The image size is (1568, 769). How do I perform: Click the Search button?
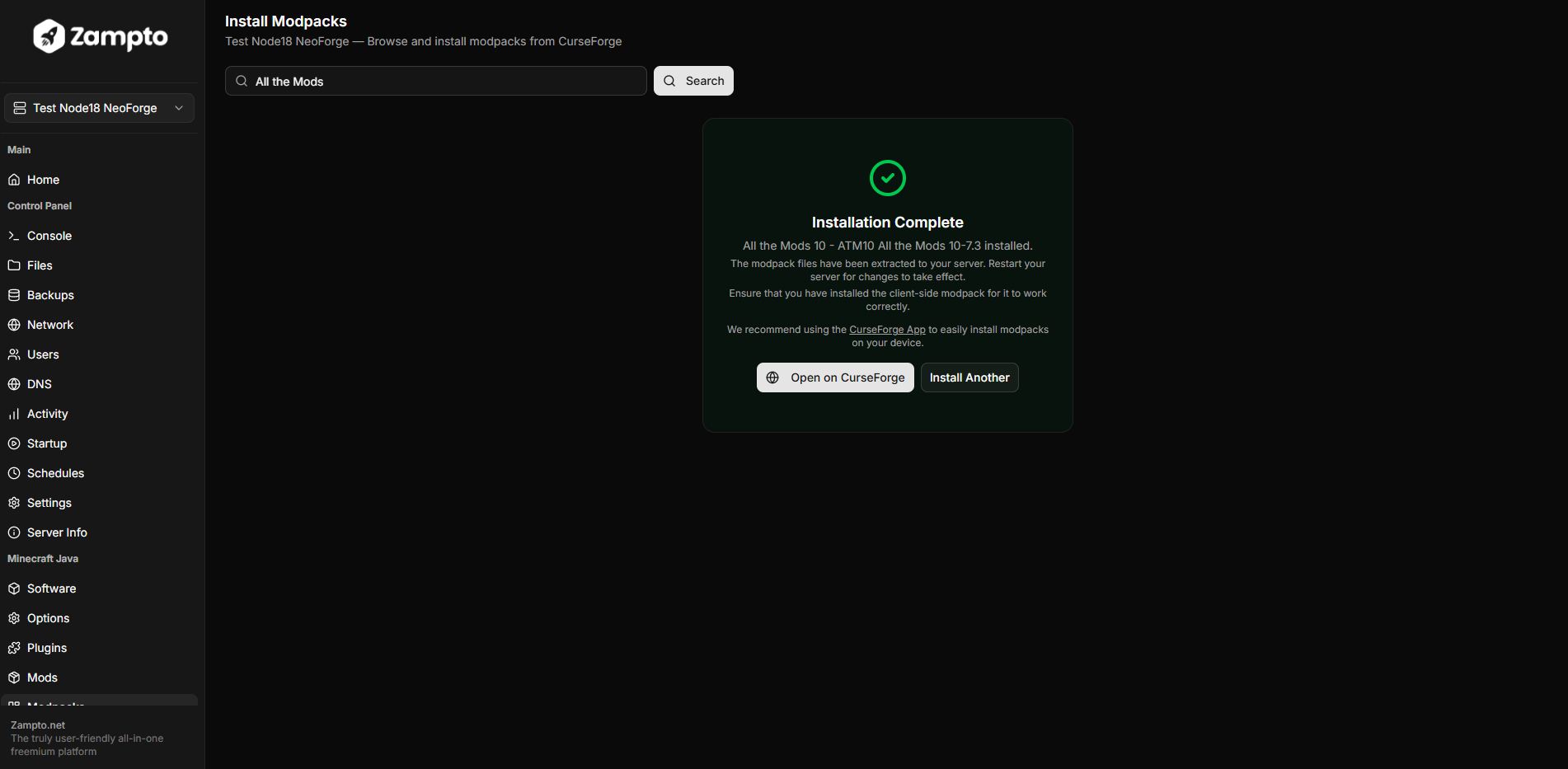click(x=693, y=81)
